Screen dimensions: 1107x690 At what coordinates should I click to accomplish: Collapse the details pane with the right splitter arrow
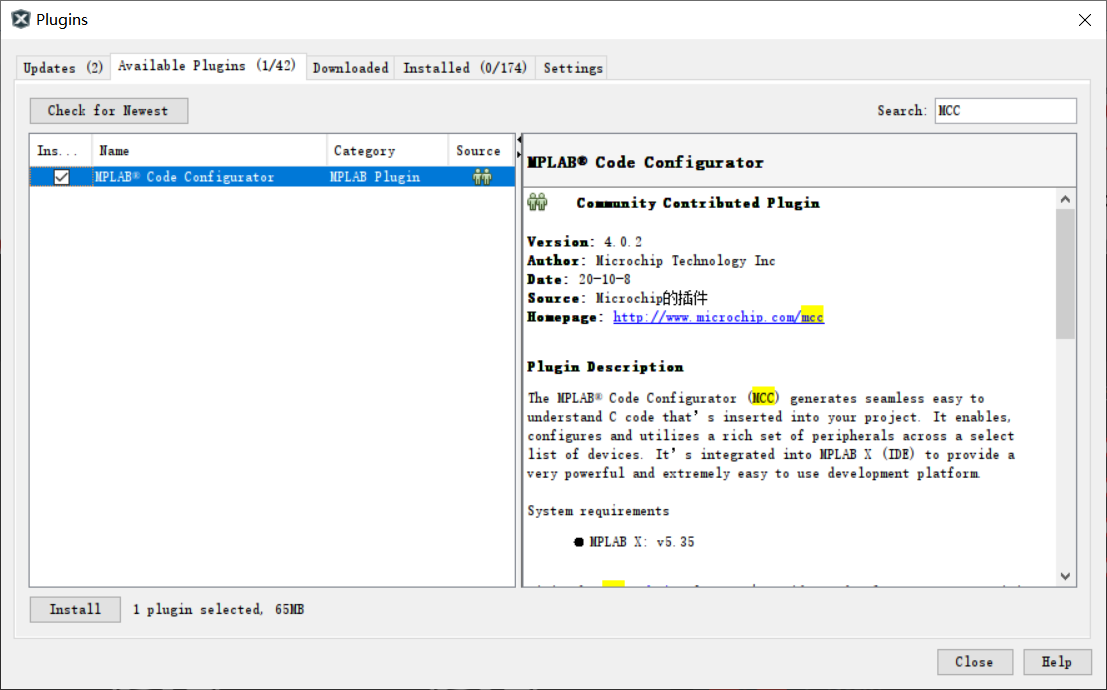tap(519, 154)
